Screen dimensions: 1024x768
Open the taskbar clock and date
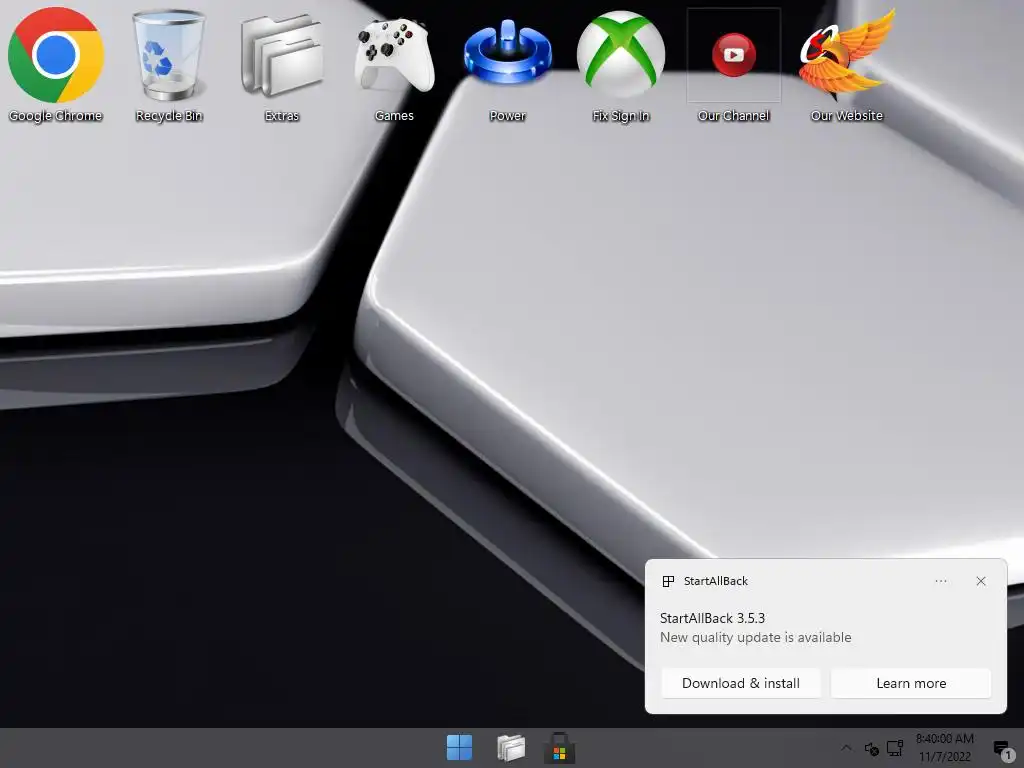pyautogui.click(x=944, y=748)
